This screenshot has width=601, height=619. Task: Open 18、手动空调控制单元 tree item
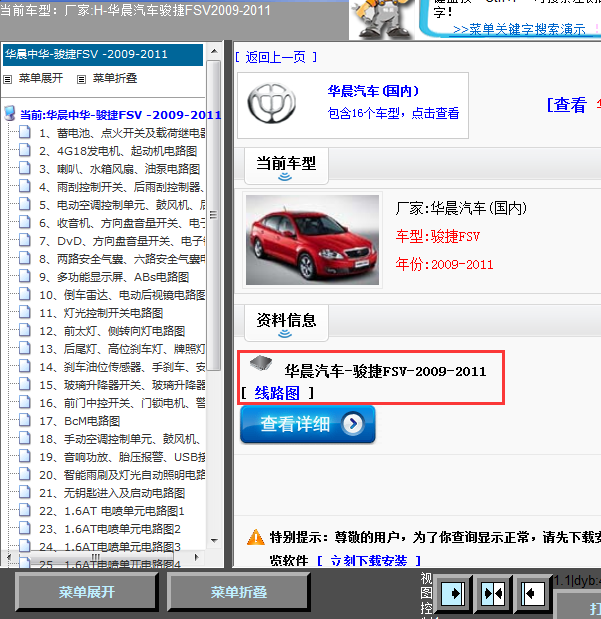120,439
